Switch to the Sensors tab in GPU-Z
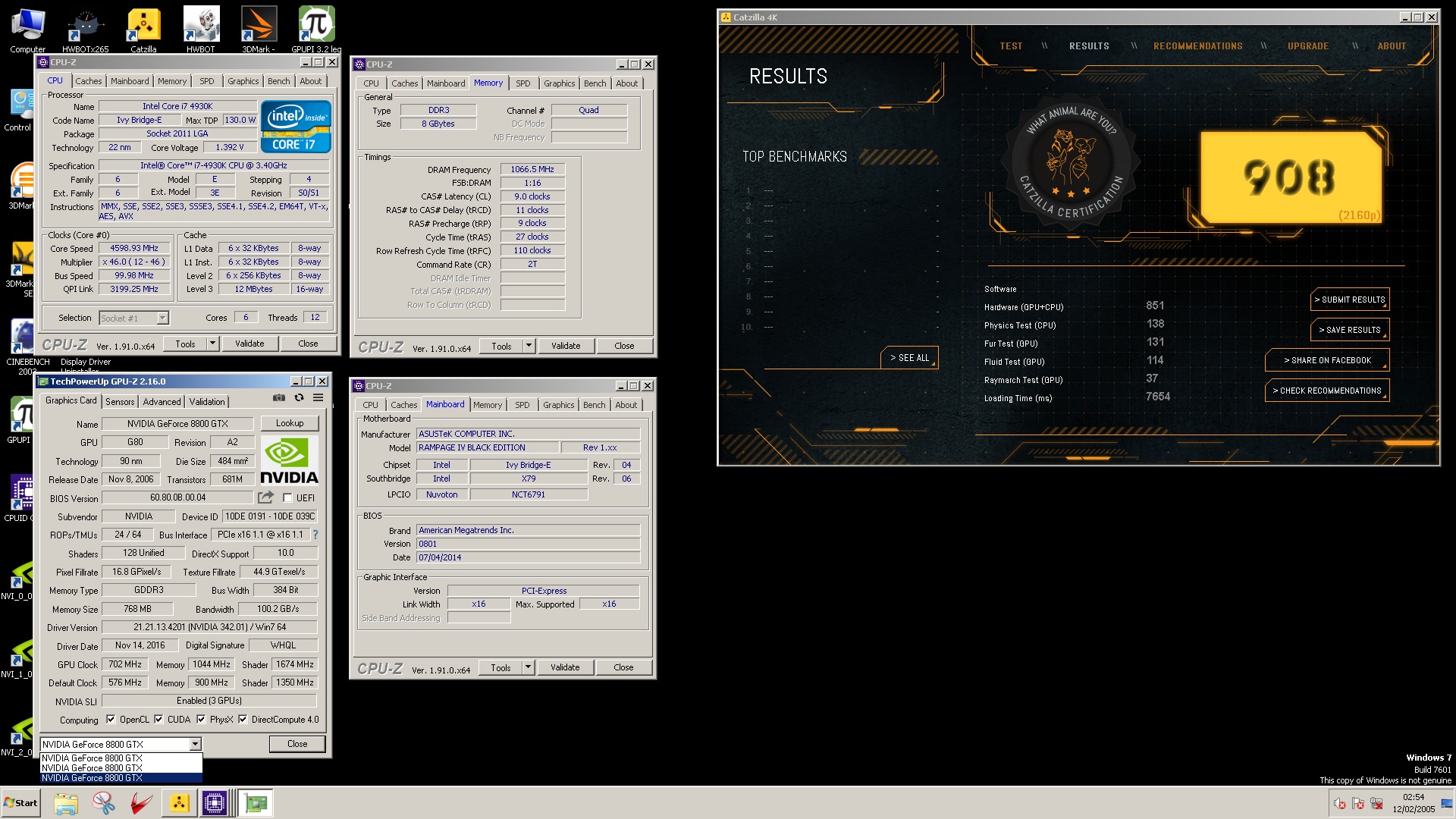1456x819 pixels. (x=120, y=402)
